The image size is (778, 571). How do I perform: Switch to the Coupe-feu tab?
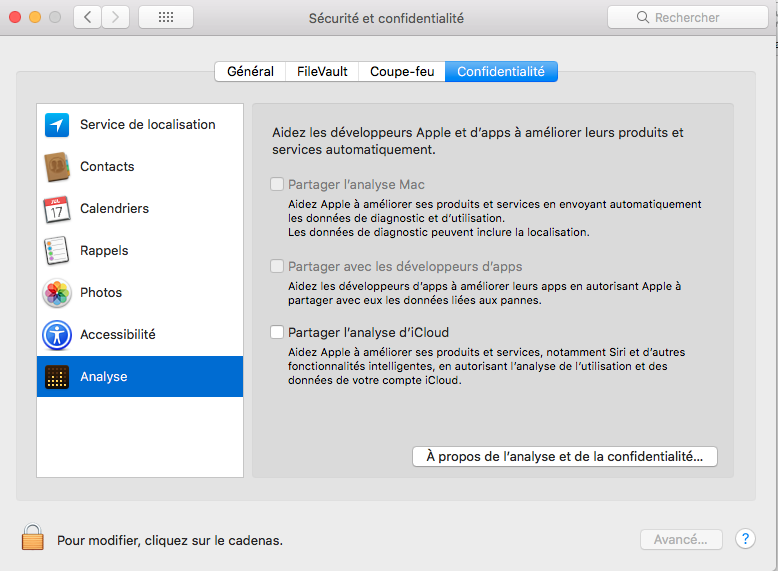click(402, 71)
